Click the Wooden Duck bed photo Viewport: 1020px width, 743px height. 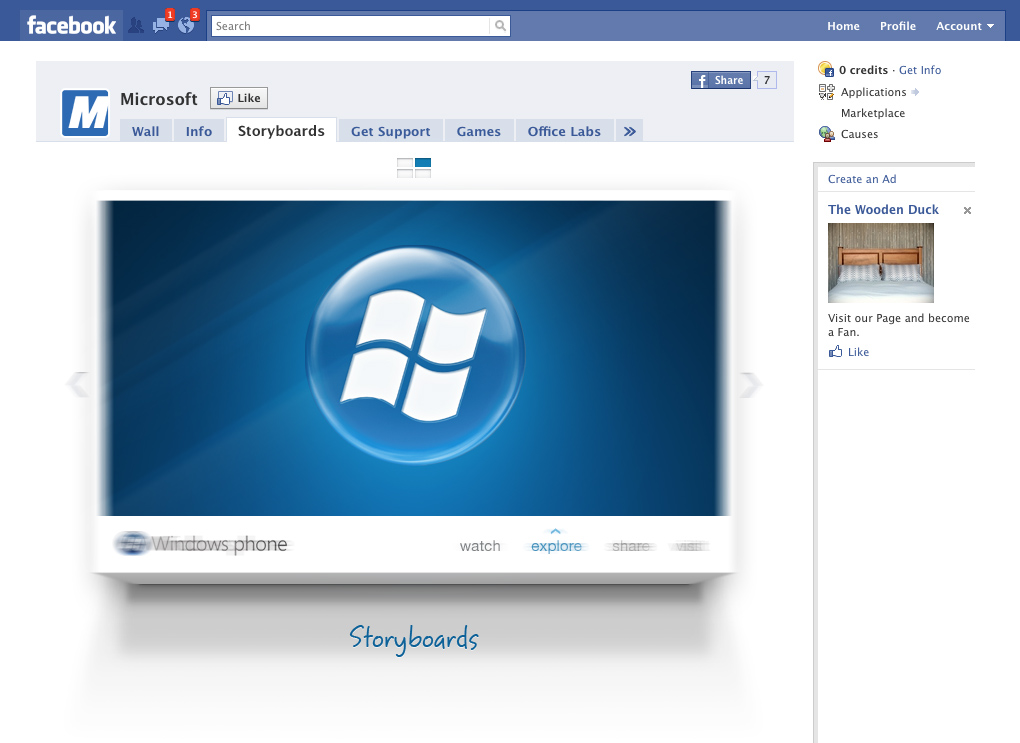pyautogui.click(x=881, y=263)
